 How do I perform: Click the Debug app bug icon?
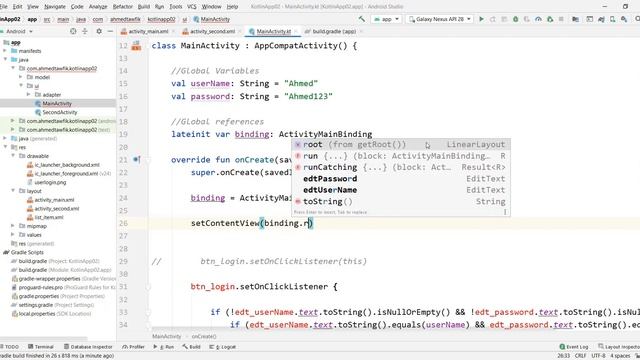516,19
